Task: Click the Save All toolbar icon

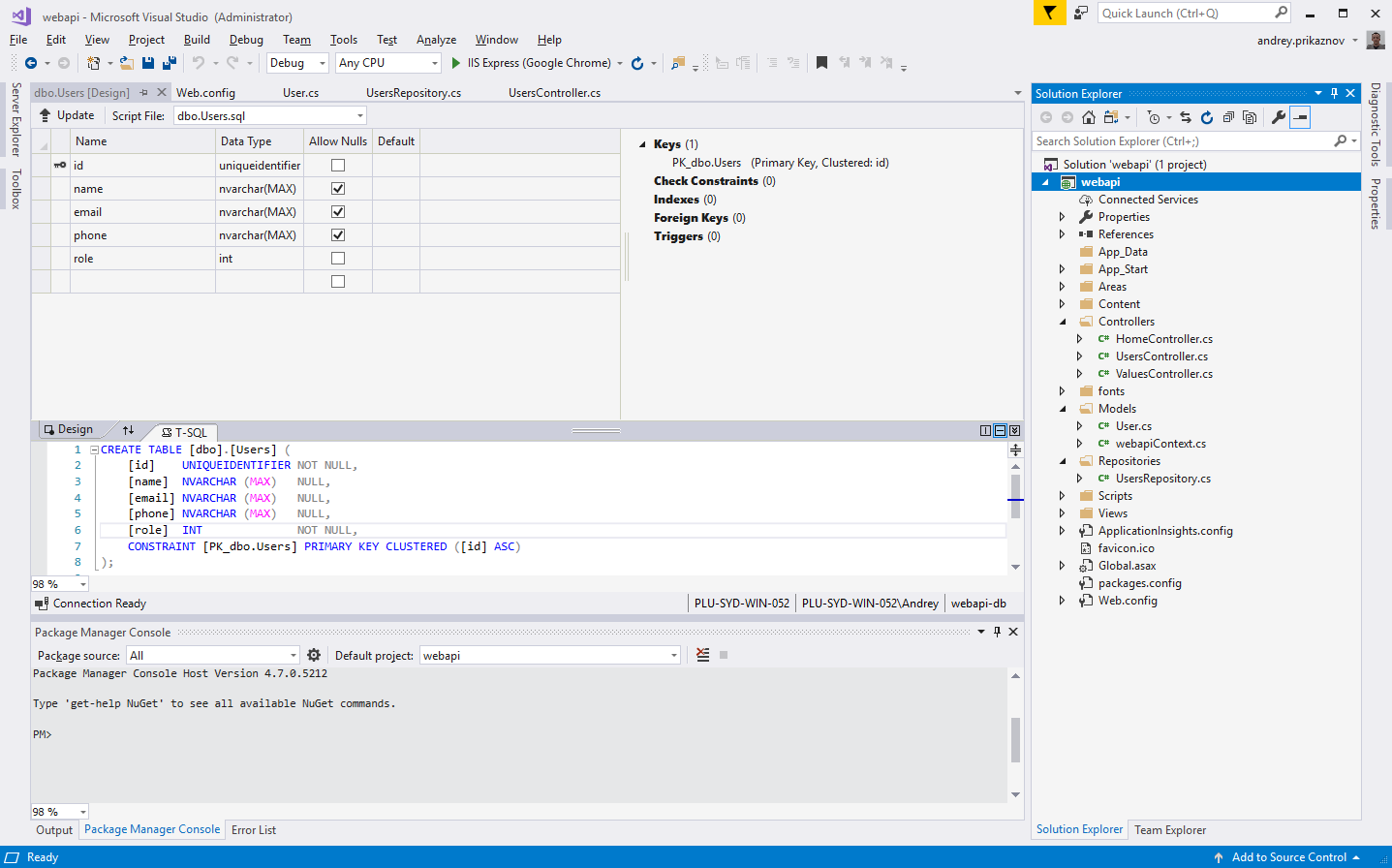Action: [170, 63]
